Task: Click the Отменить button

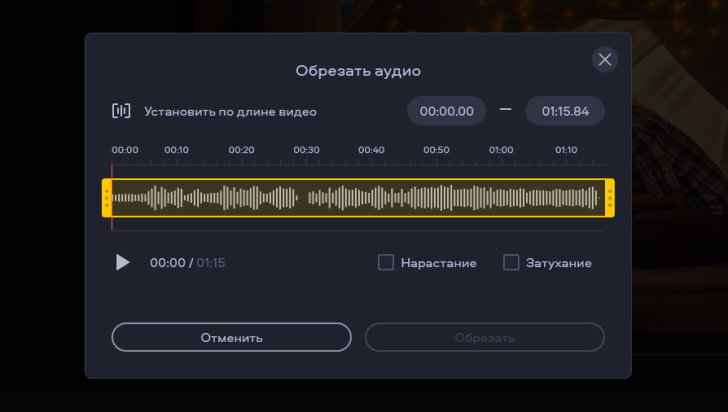Action: 231,337
